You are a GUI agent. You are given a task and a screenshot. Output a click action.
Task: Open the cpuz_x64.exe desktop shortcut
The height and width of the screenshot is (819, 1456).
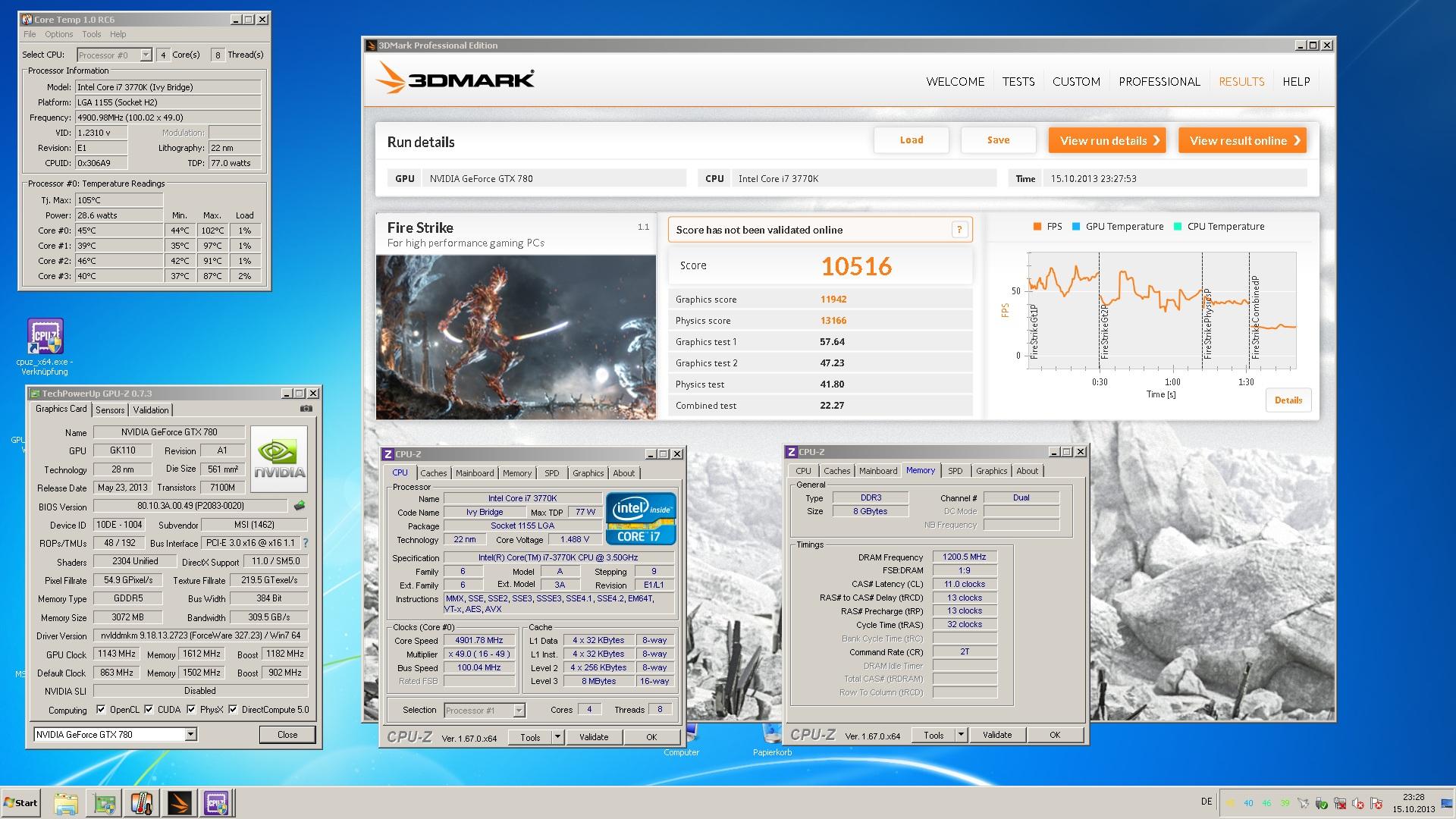[x=45, y=347]
